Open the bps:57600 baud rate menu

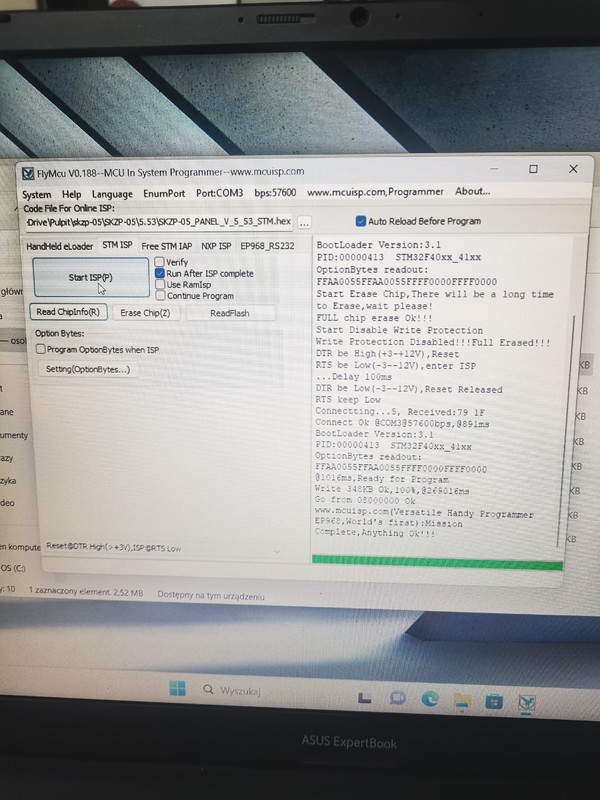275,192
